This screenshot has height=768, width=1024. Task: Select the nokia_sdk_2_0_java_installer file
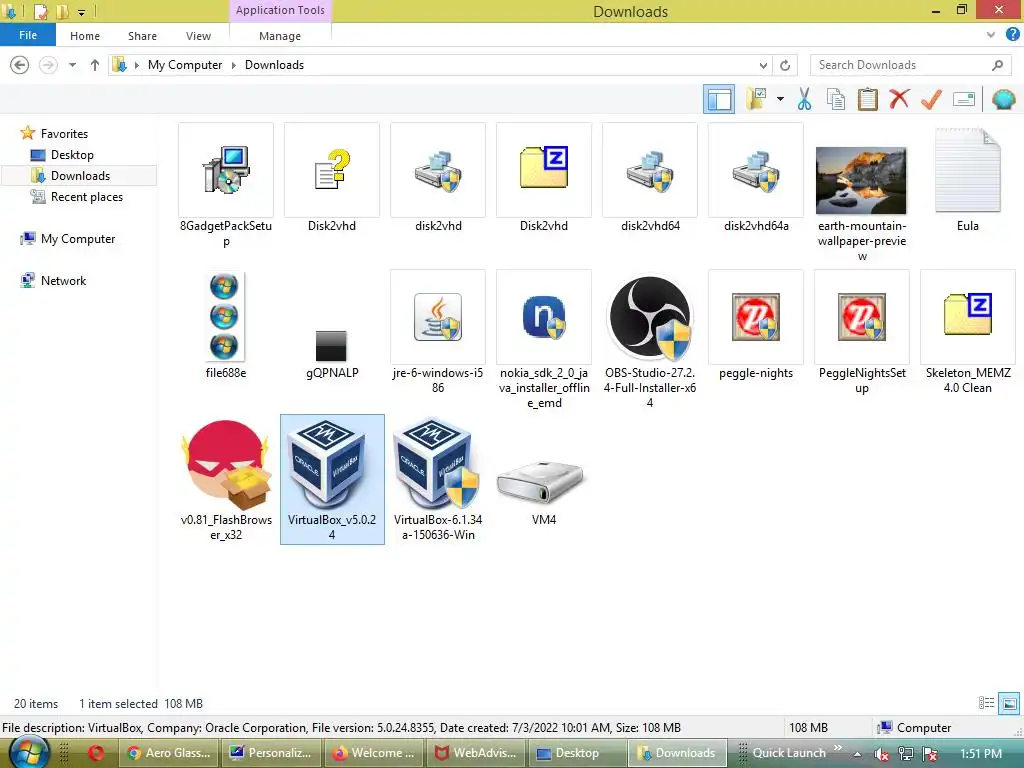coord(544,317)
